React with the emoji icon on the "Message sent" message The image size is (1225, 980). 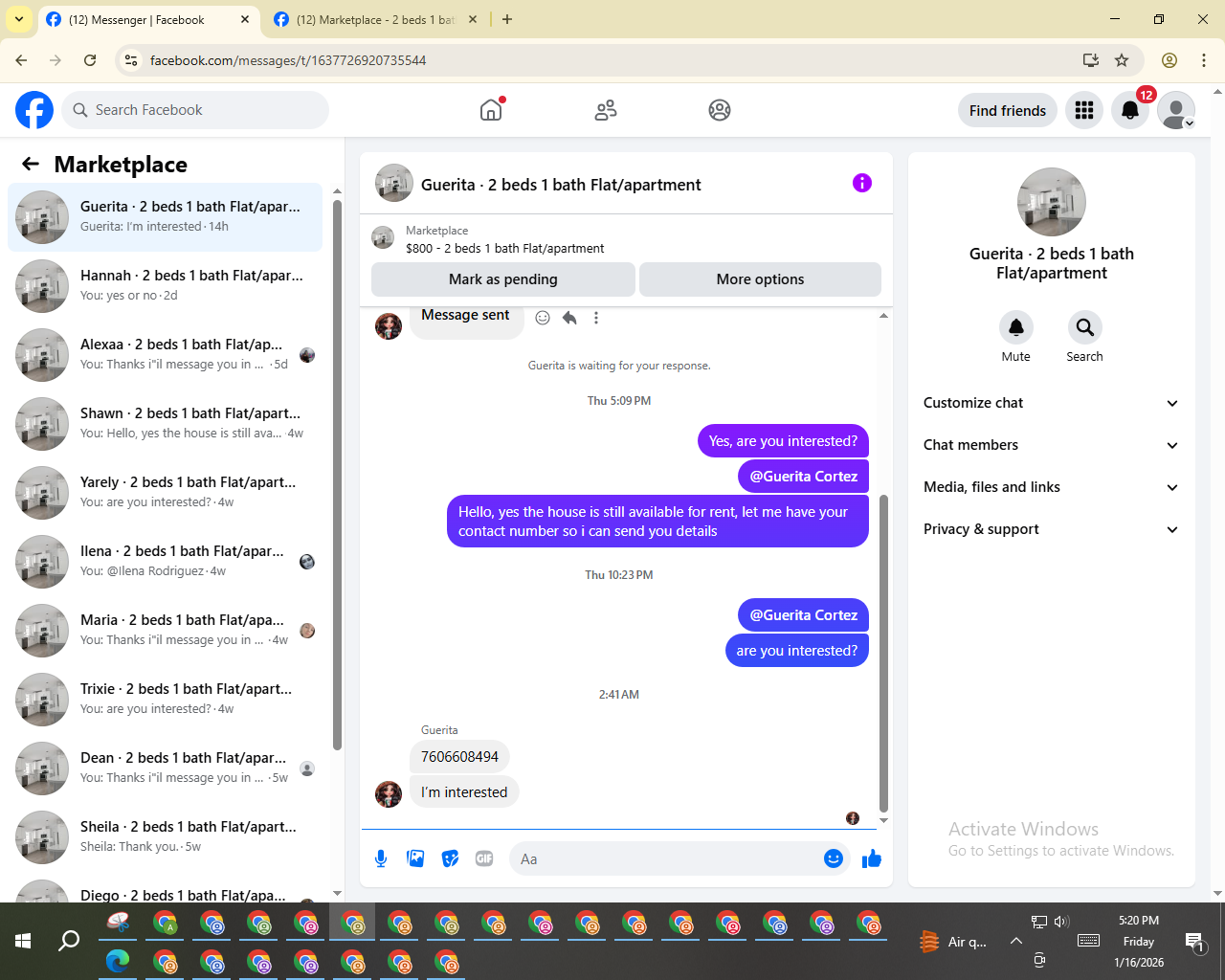pos(543,318)
